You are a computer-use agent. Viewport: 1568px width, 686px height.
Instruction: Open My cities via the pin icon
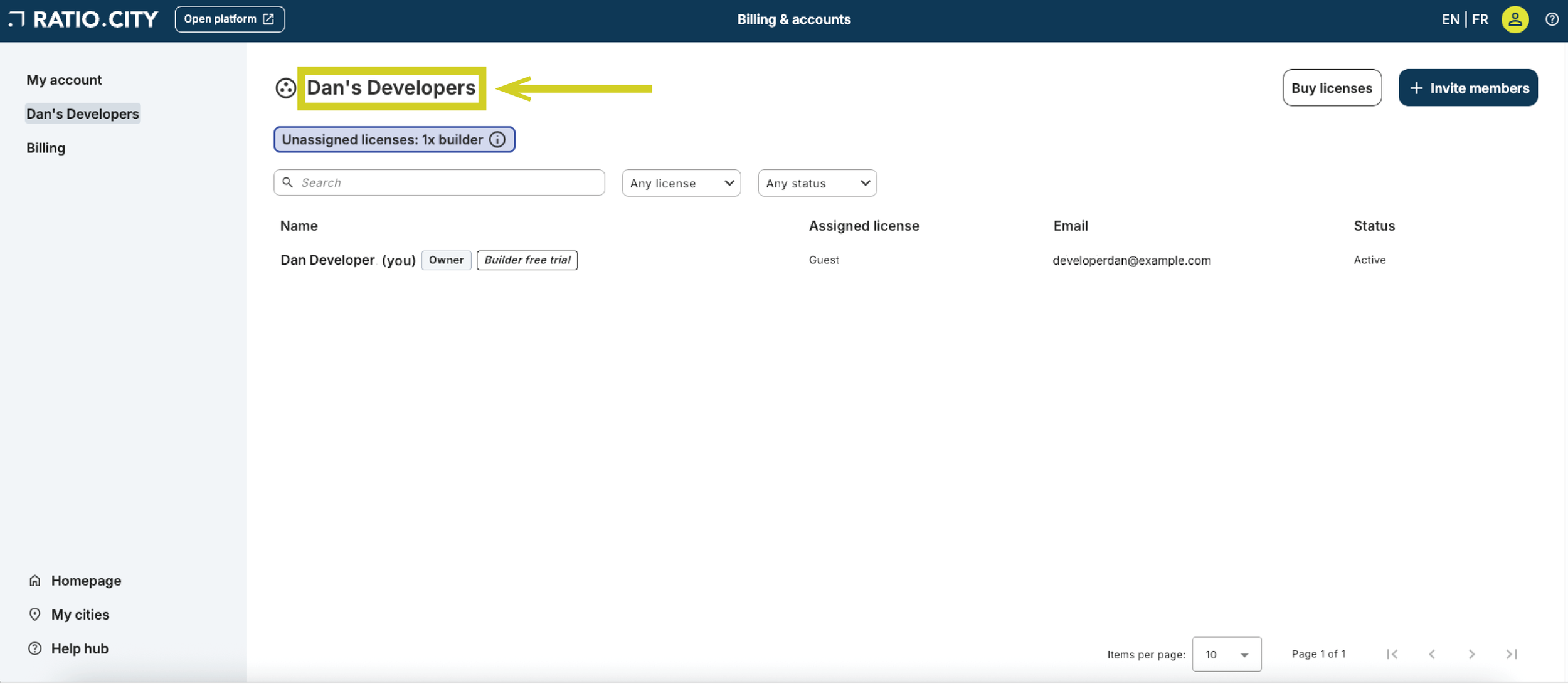pos(35,614)
